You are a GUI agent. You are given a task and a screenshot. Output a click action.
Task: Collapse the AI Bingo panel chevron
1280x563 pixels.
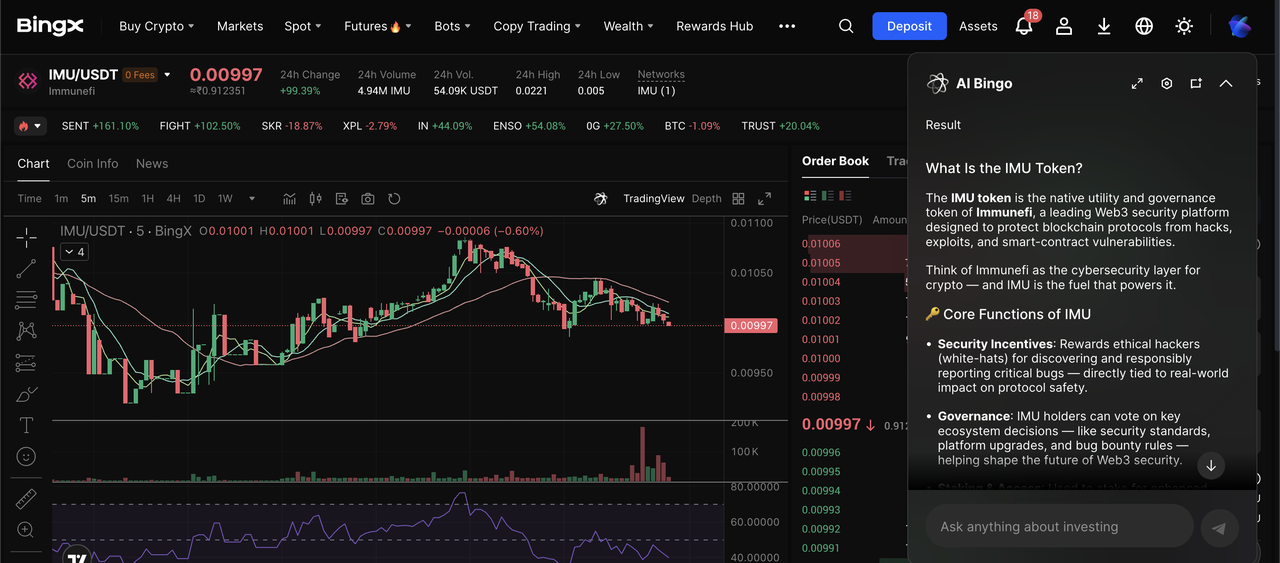1226,84
